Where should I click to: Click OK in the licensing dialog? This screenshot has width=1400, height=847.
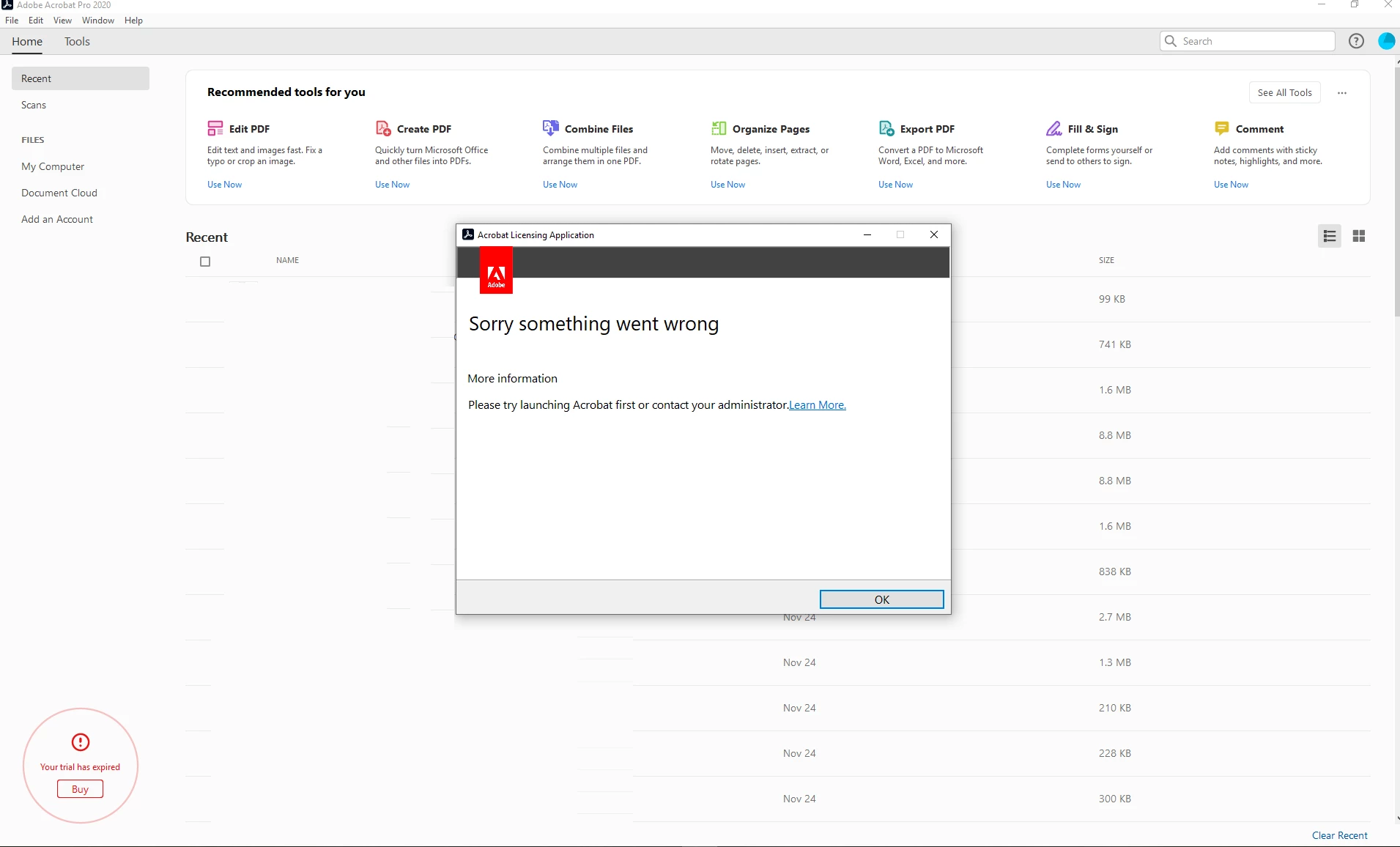click(881, 599)
